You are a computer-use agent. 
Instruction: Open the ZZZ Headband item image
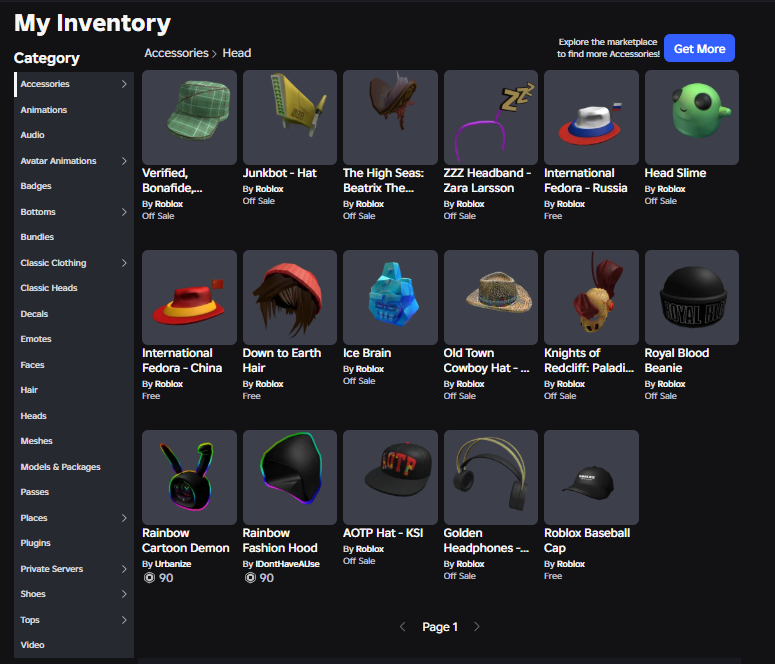(x=491, y=117)
